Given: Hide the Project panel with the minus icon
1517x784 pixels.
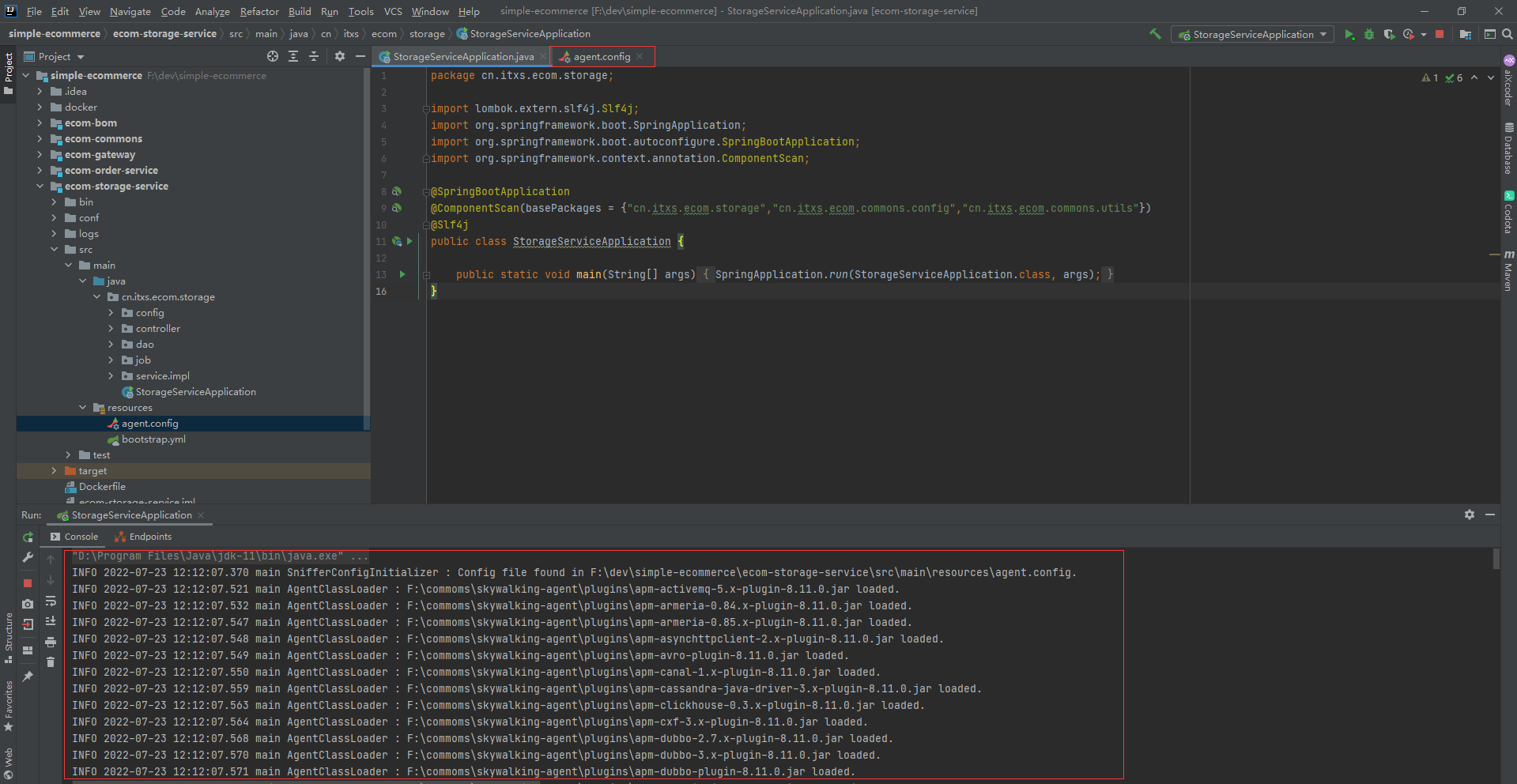Looking at the screenshot, I should coord(360,56).
